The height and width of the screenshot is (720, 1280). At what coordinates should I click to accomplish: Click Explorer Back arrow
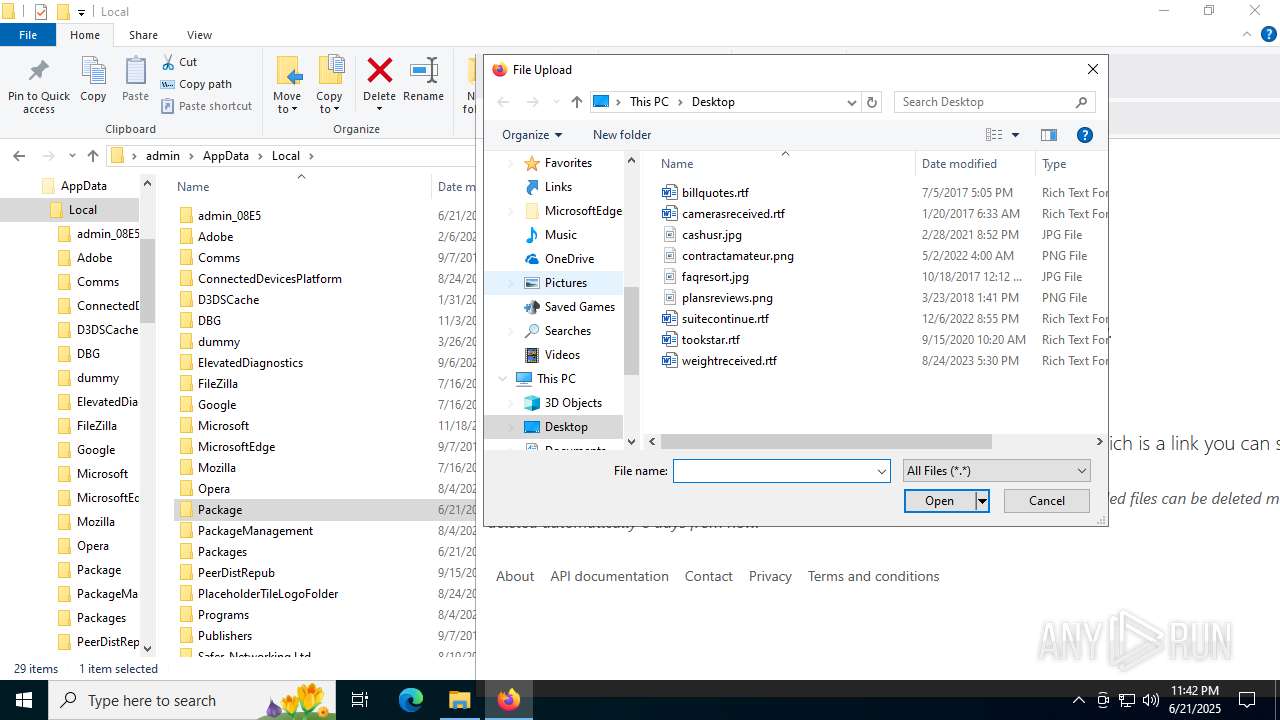(x=19, y=156)
